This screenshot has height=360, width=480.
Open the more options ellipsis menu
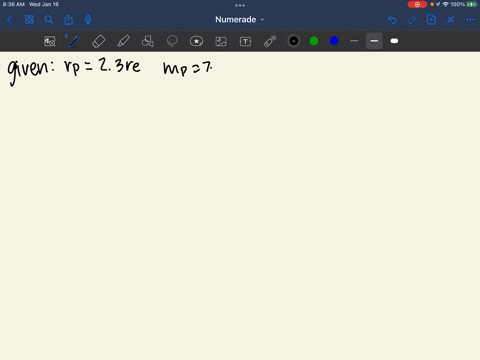coord(470,20)
